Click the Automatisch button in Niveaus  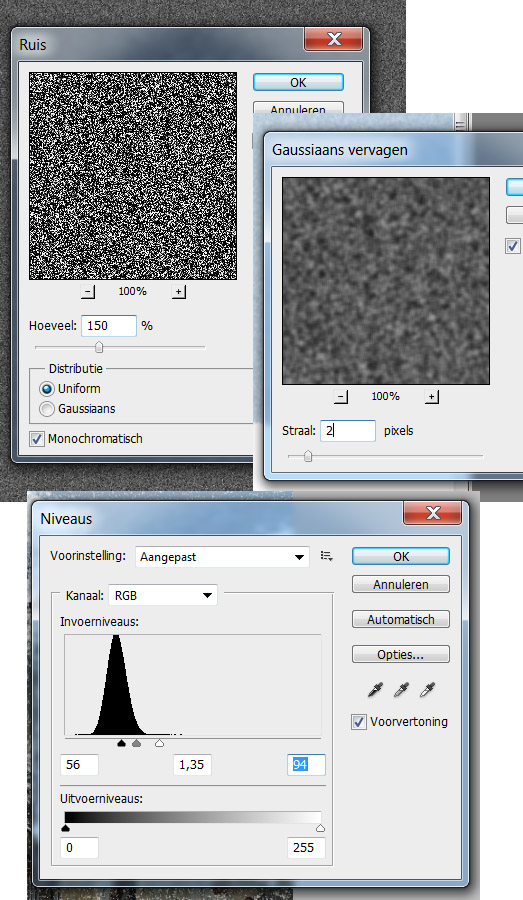[401, 619]
